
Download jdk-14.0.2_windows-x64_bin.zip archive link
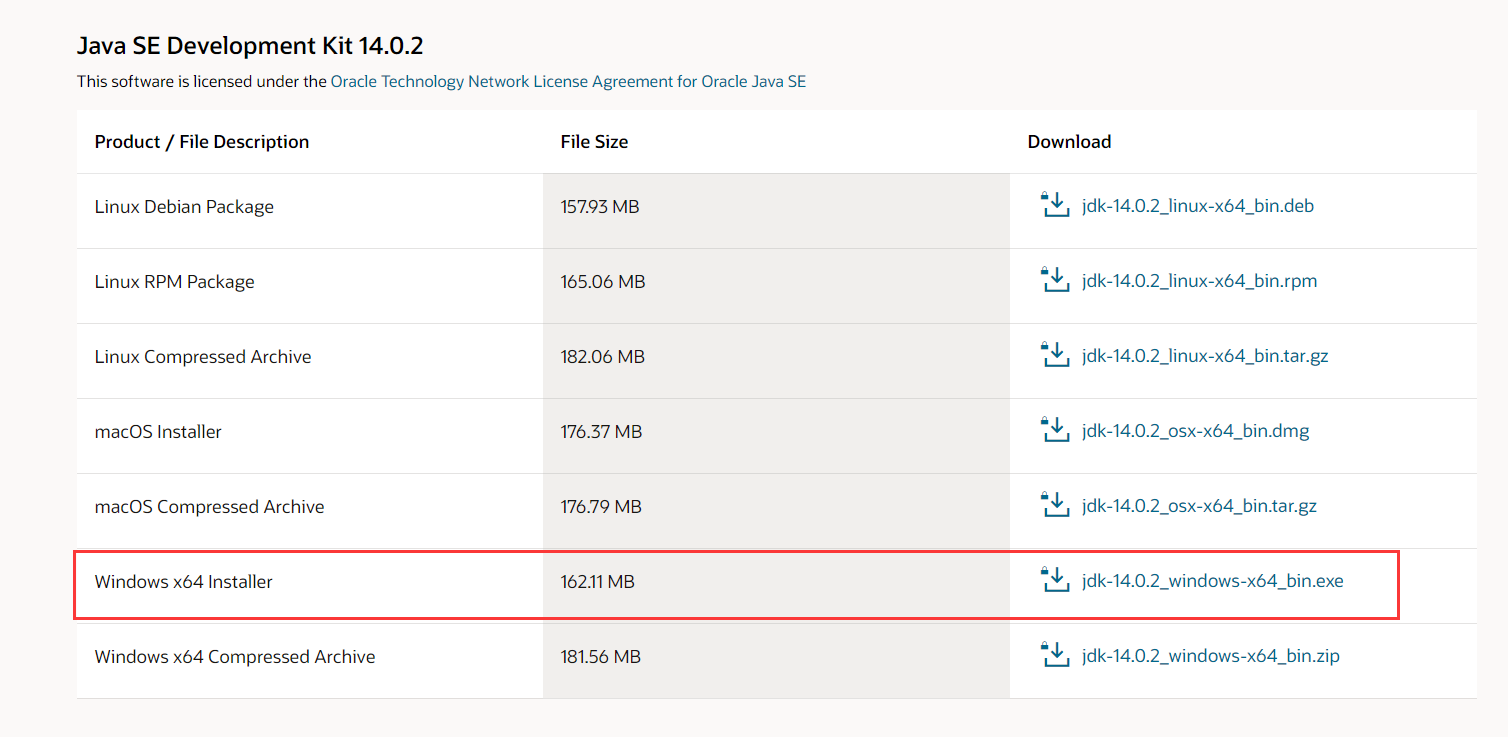point(1211,657)
